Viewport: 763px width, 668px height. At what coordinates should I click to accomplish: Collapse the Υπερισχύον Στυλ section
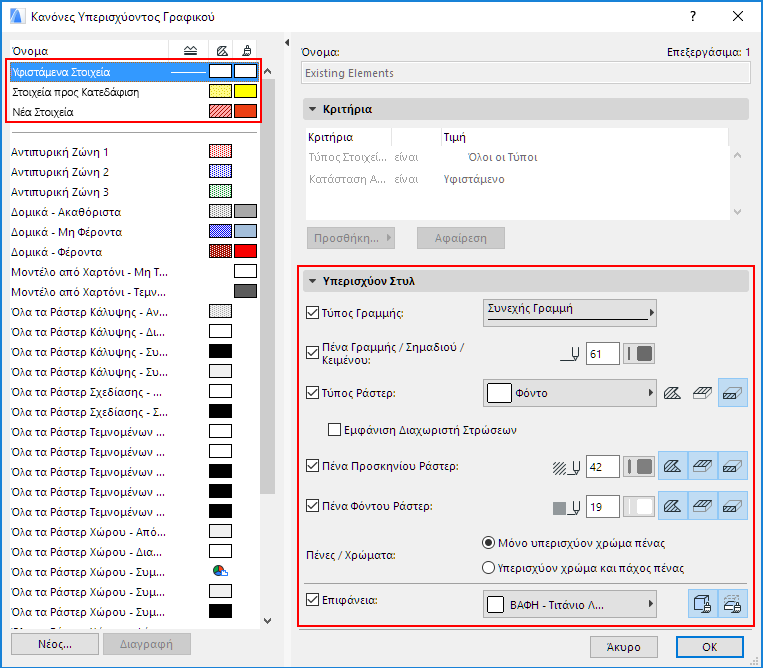(x=313, y=281)
